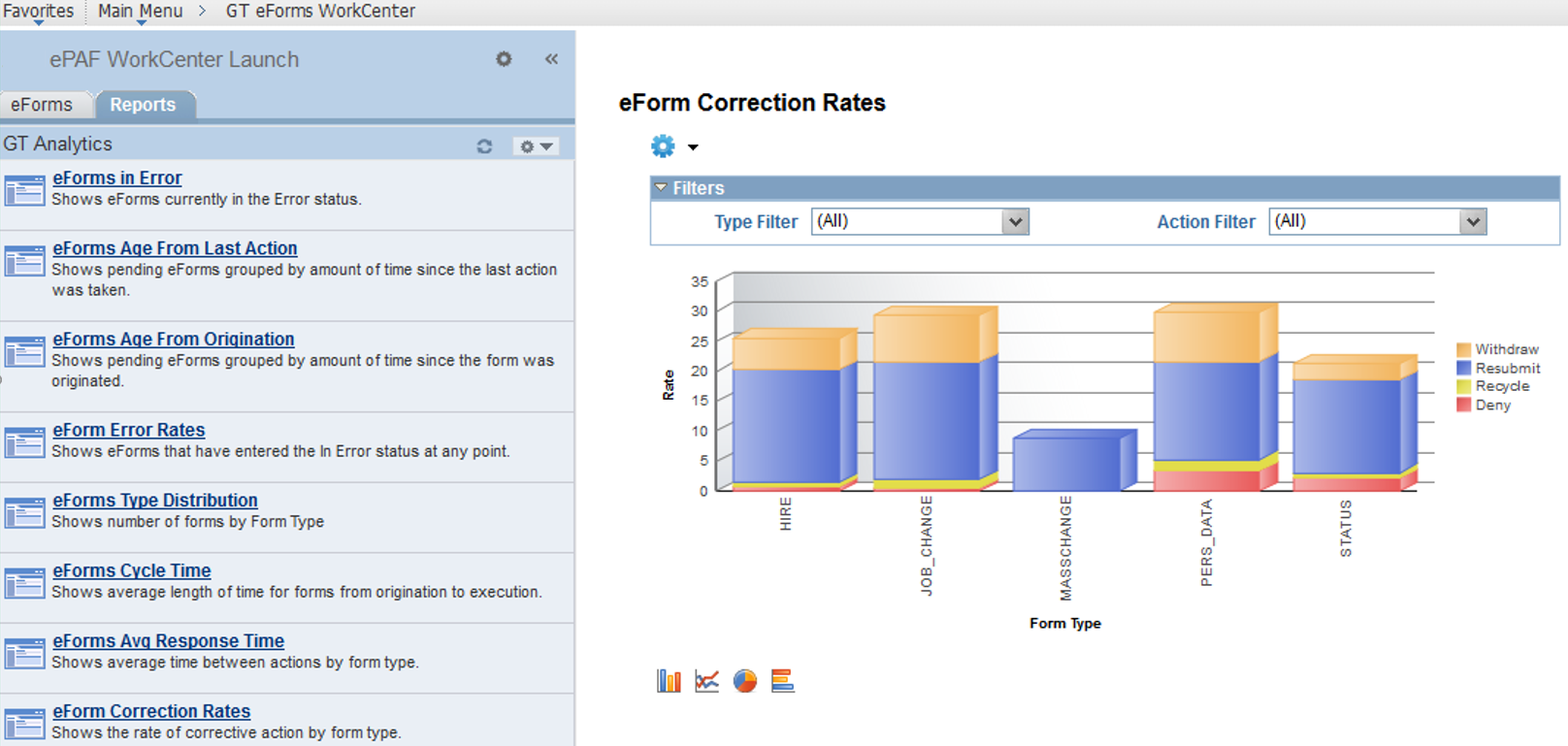The width and height of the screenshot is (1568, 746).
Task: Open the Favorites menu
Action: 38,12
